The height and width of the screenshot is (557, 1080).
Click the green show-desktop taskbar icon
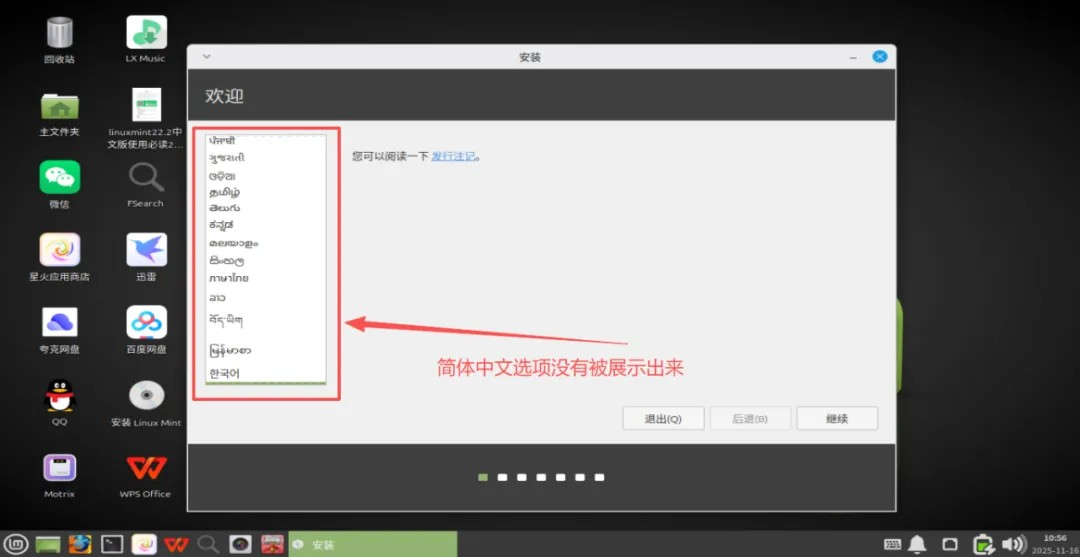click(48, 545)
